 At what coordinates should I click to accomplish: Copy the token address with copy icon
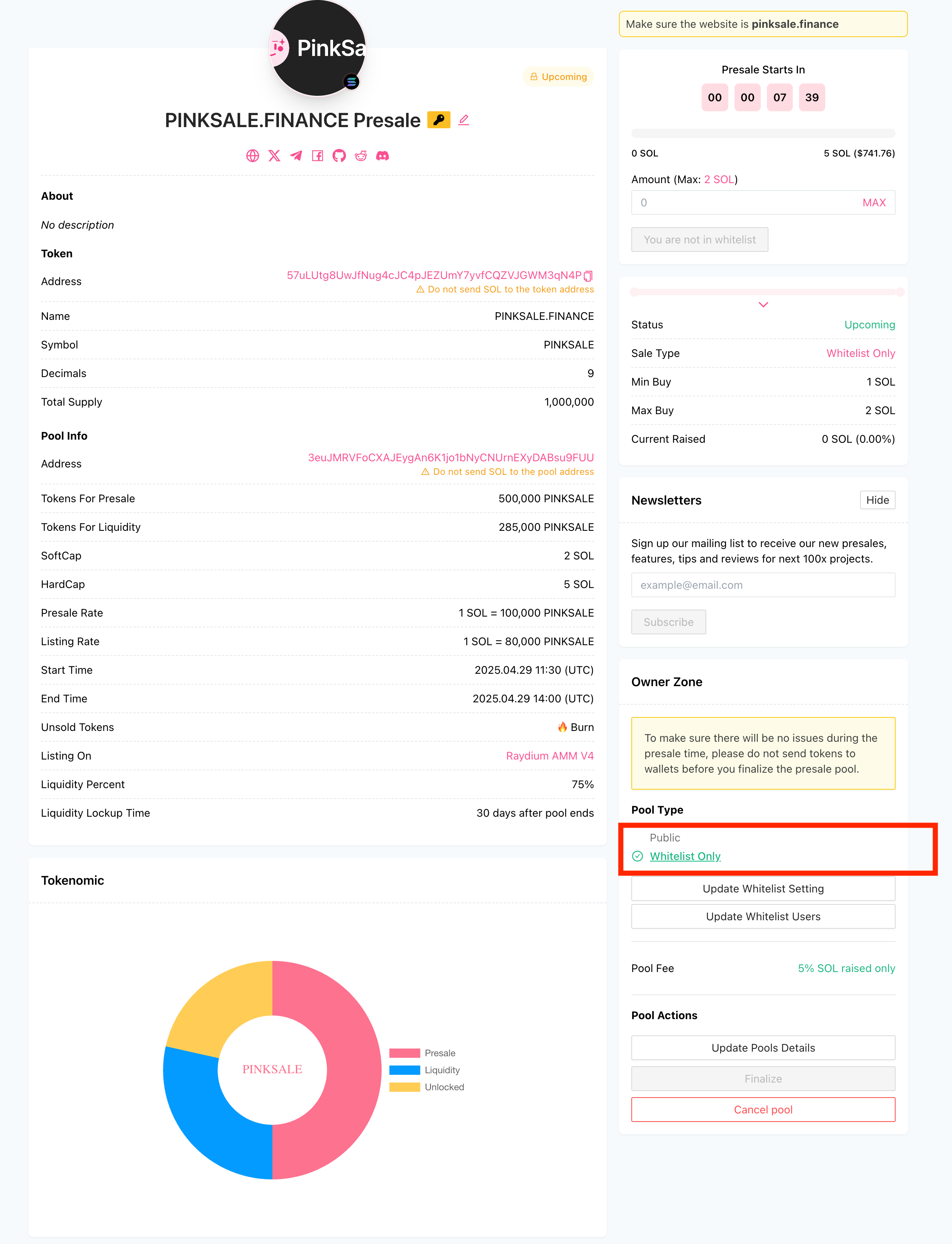[588, 276]
